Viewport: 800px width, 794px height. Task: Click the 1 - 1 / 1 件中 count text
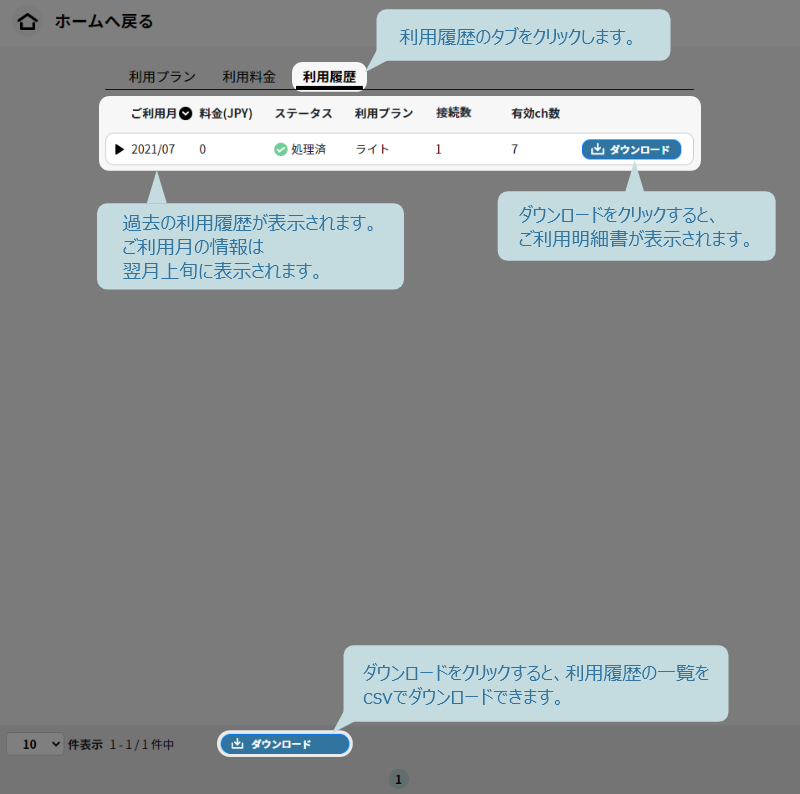coord(142,745)
